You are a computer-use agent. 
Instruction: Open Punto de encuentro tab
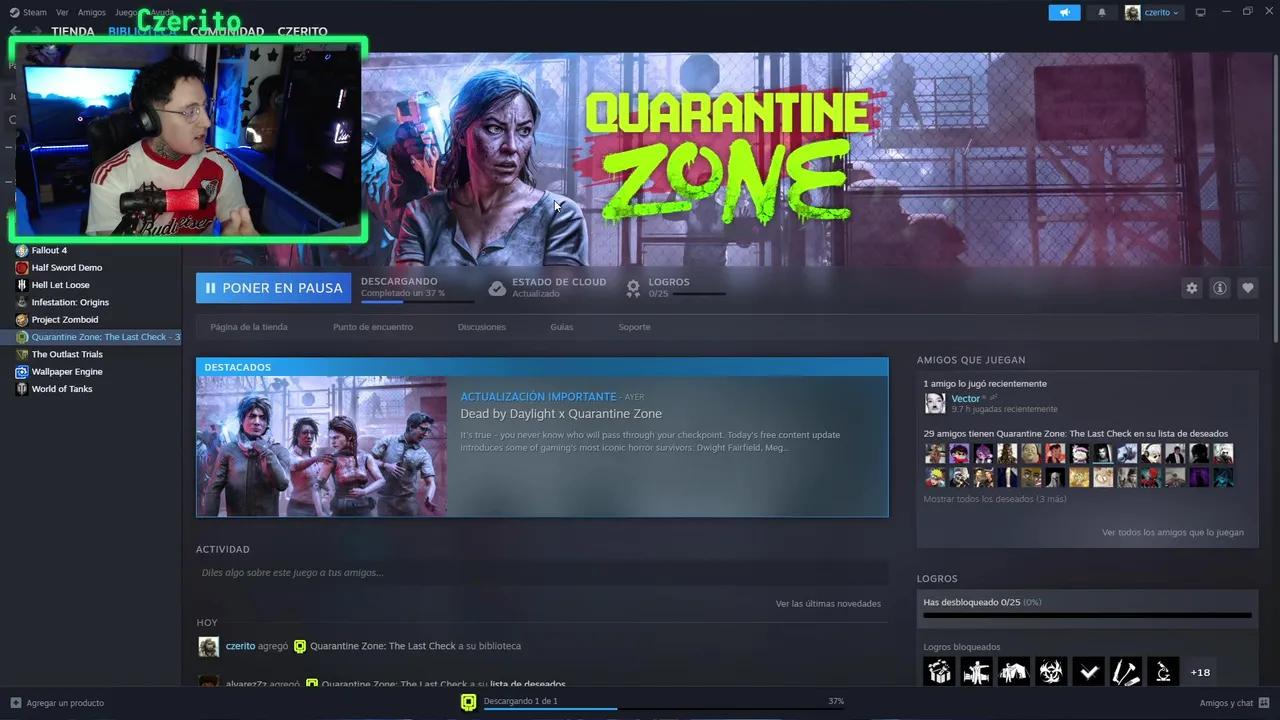point(373,327)
